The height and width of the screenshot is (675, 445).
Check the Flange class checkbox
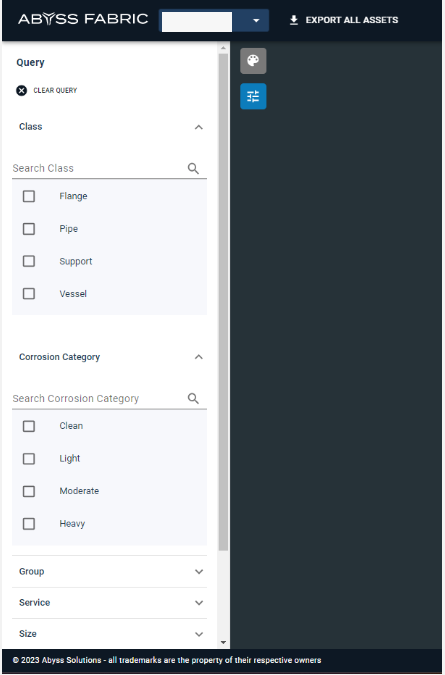click(x=29, y=196)
